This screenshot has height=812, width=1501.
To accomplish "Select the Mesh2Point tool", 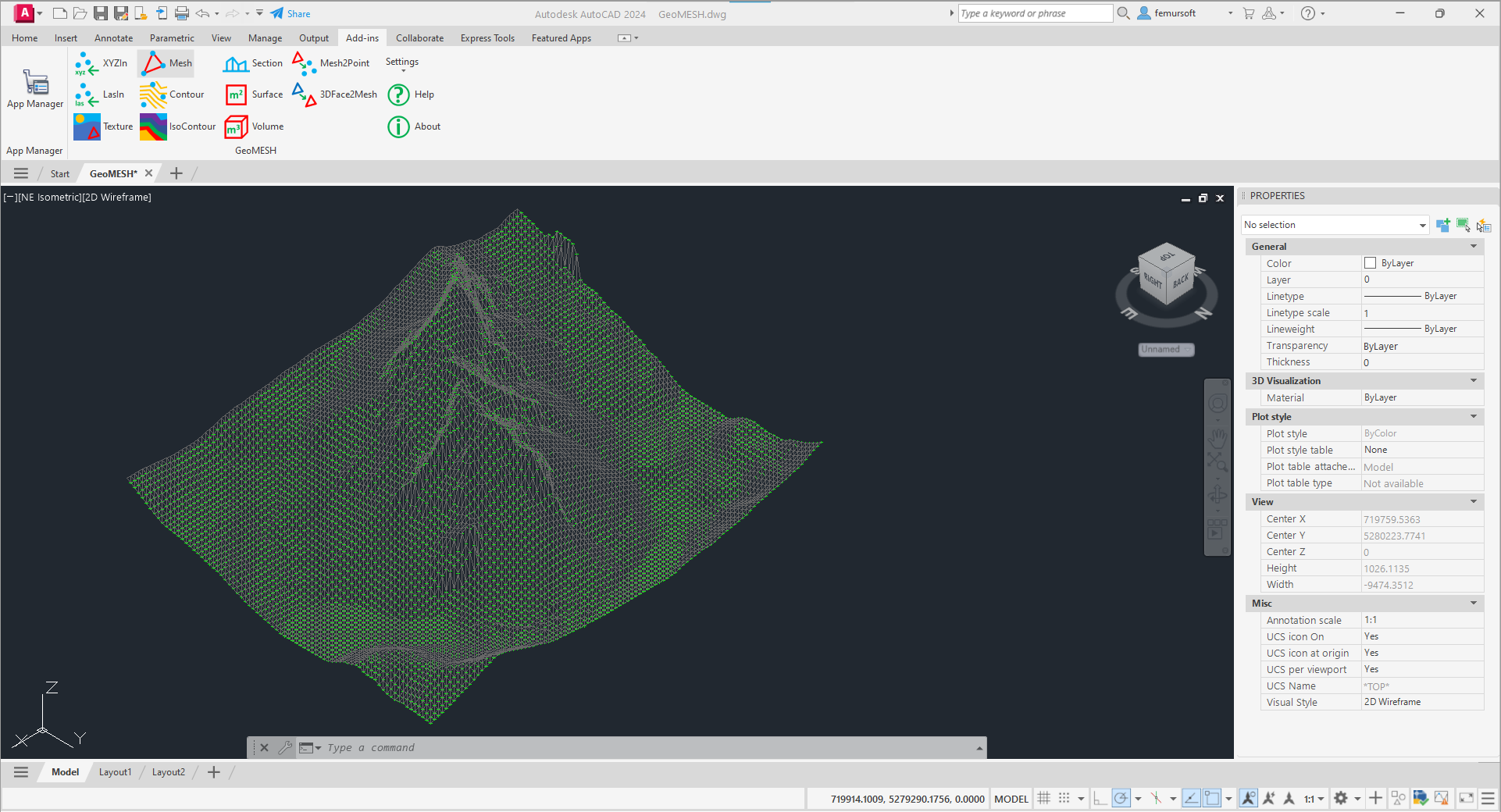I will [x=331, y=63].
